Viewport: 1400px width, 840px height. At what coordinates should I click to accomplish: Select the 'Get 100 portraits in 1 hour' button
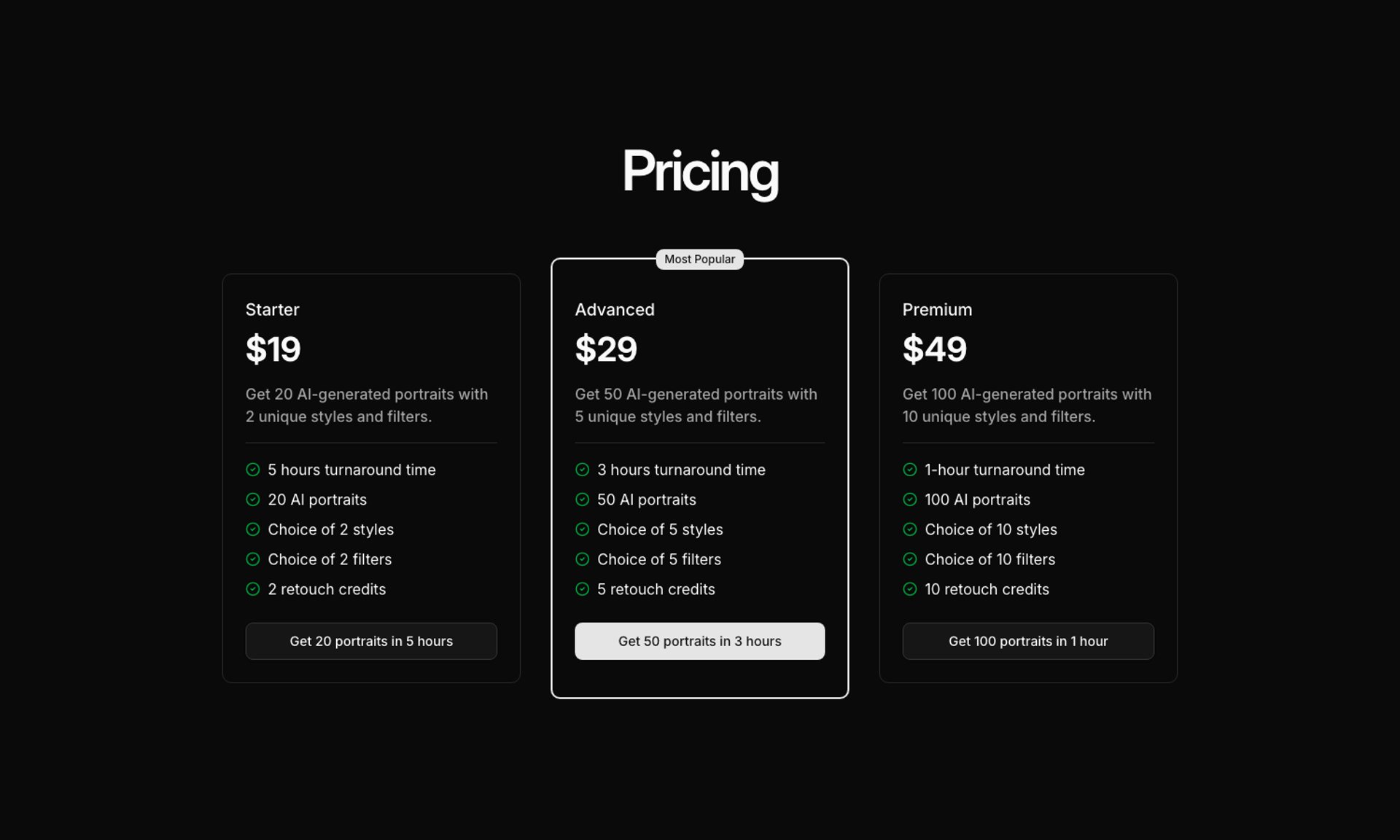[x=1028, y=641]
